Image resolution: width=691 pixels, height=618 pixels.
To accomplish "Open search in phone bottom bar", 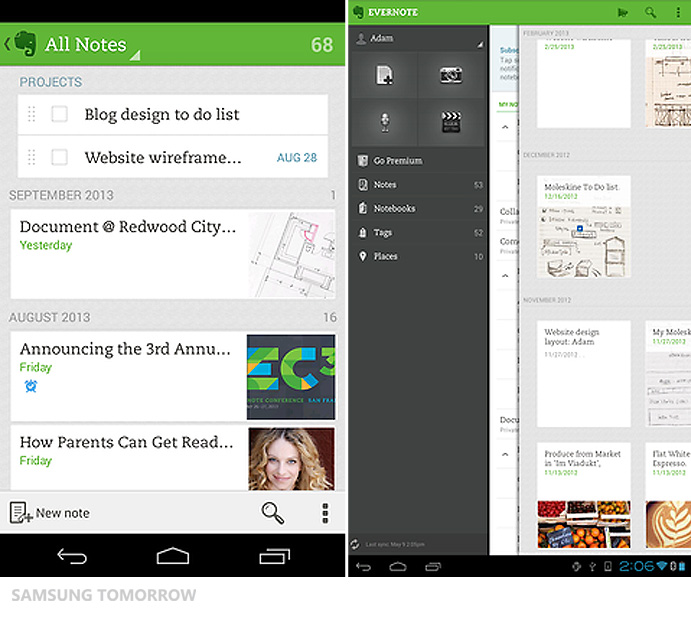I will pos(272,513).
